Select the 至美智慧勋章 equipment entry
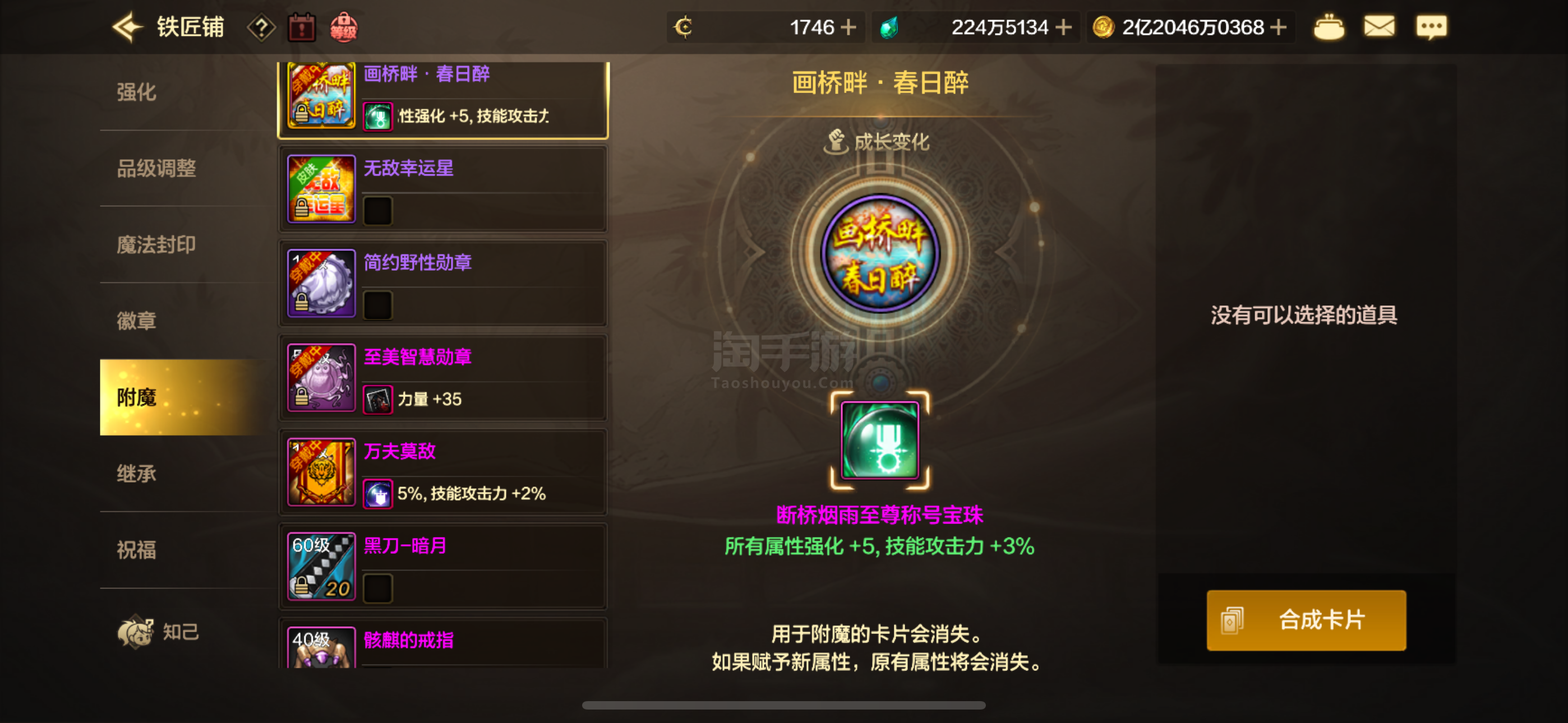The width and height of the screenshot is (1568, 723). (443, 378)
